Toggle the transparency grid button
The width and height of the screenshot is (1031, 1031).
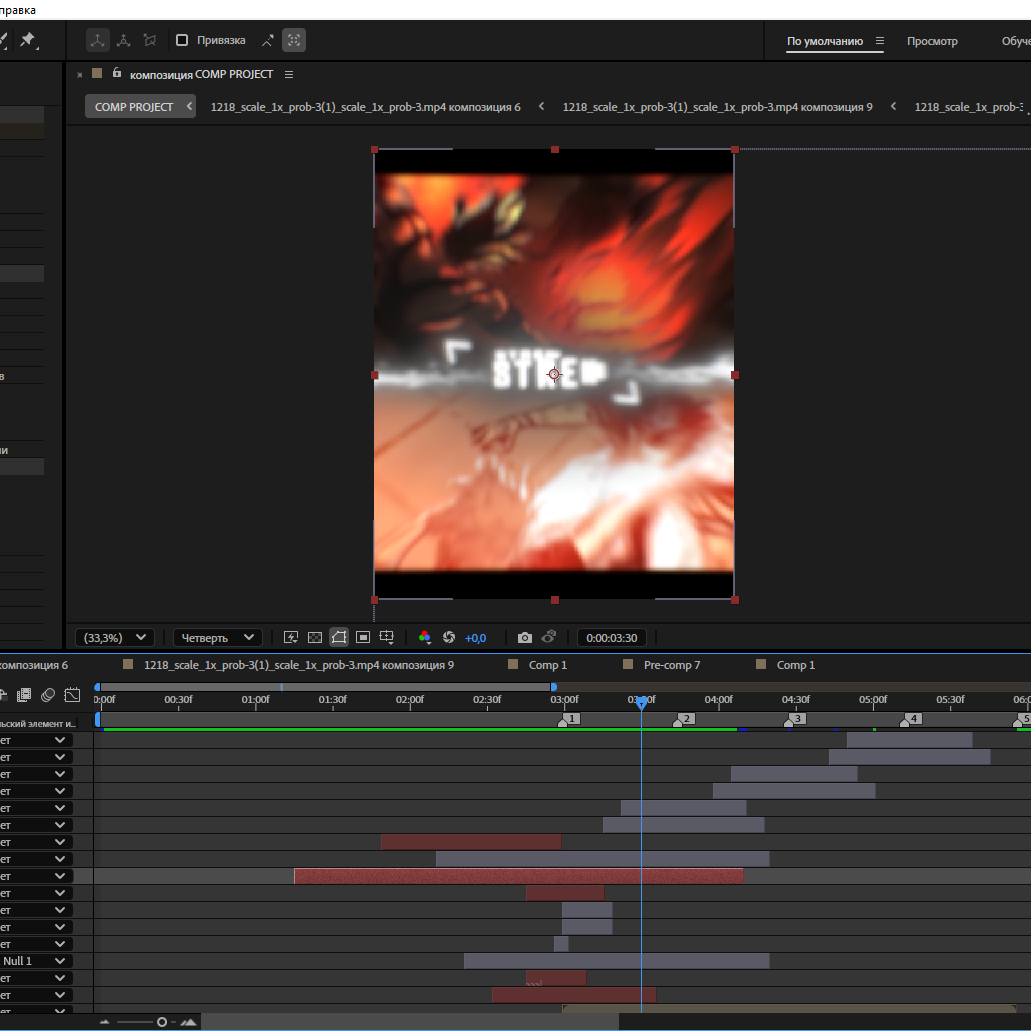tap(315, 637)
